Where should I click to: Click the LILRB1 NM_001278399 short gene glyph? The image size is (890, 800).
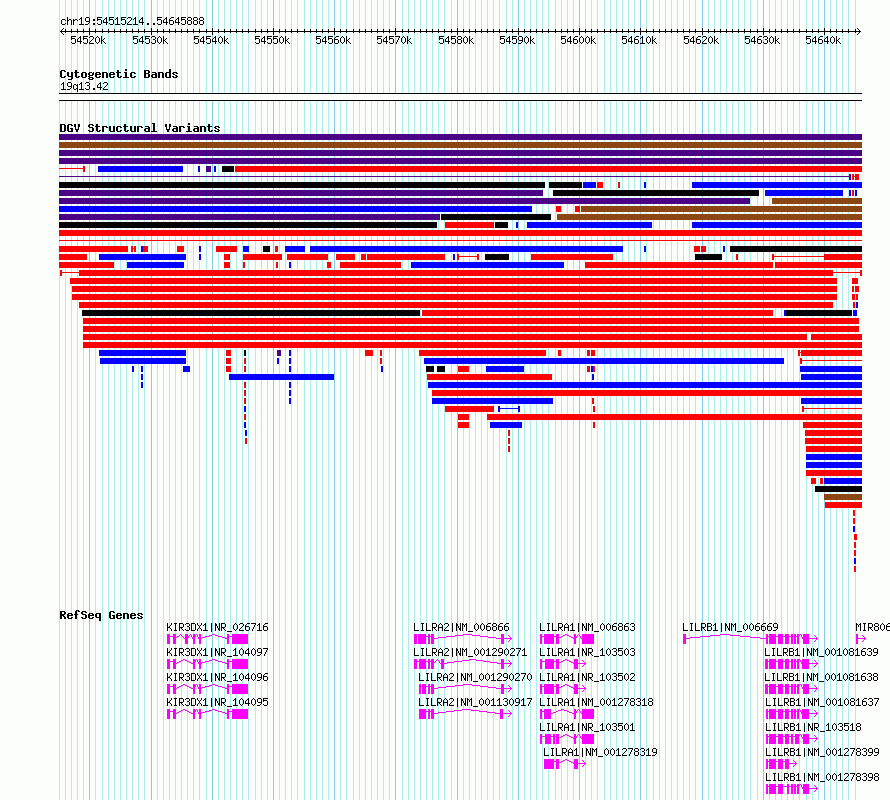781,764
